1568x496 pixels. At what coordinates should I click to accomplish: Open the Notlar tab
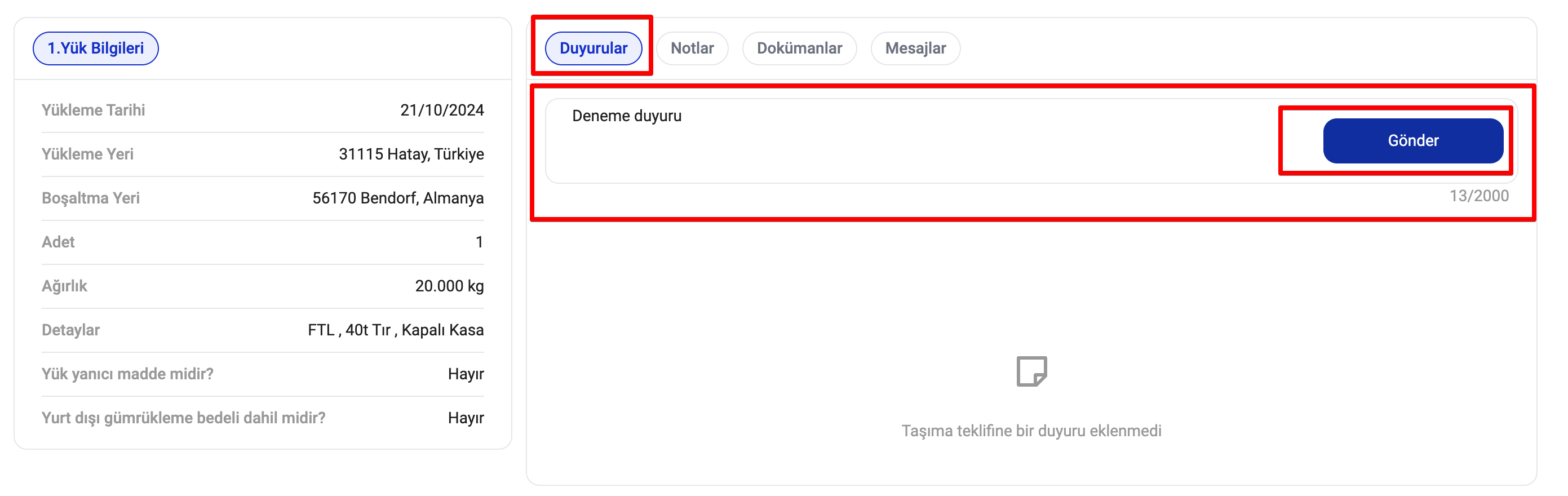click(692, 48)
